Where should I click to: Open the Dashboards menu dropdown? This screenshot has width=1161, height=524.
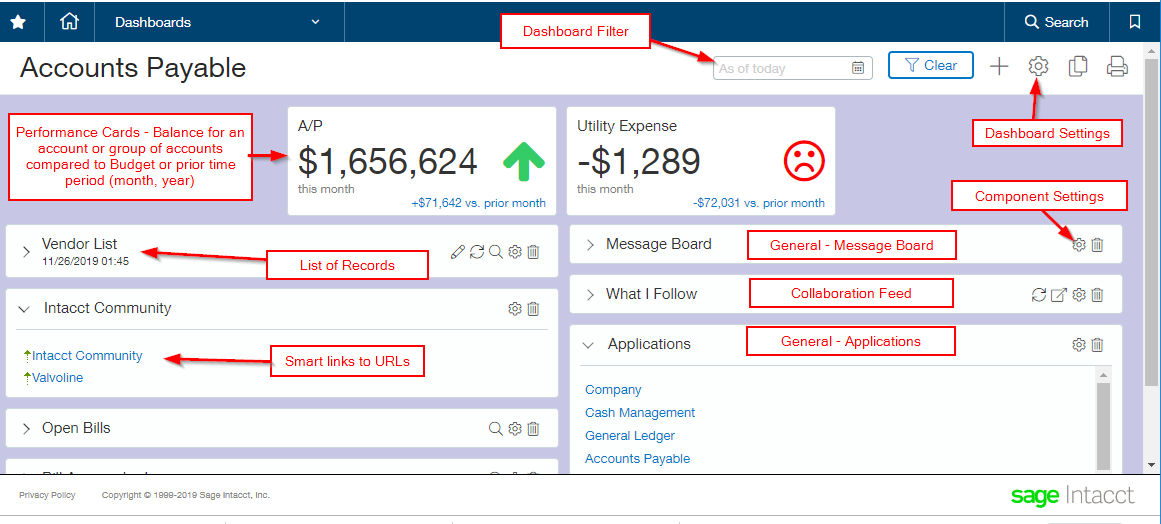tap(218, 22)
